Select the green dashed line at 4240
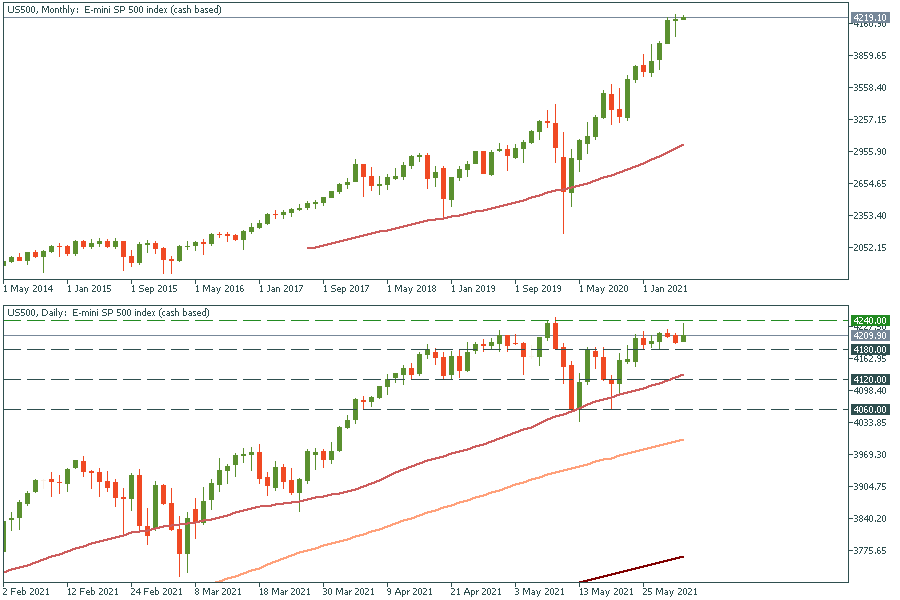 click(x=300, y=321)
